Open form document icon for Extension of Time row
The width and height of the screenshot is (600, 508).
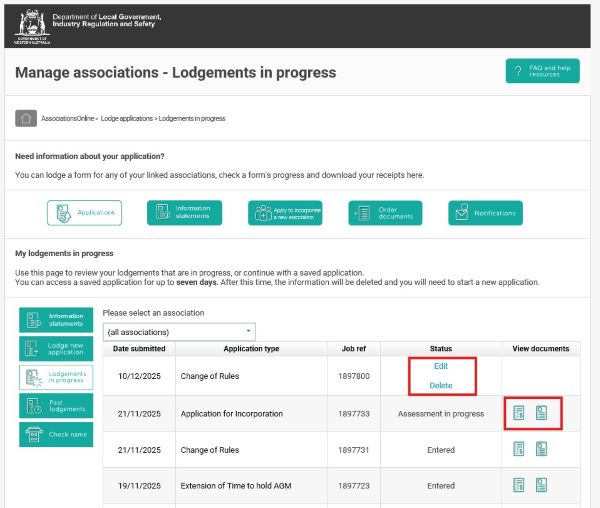tap(541, 485)
